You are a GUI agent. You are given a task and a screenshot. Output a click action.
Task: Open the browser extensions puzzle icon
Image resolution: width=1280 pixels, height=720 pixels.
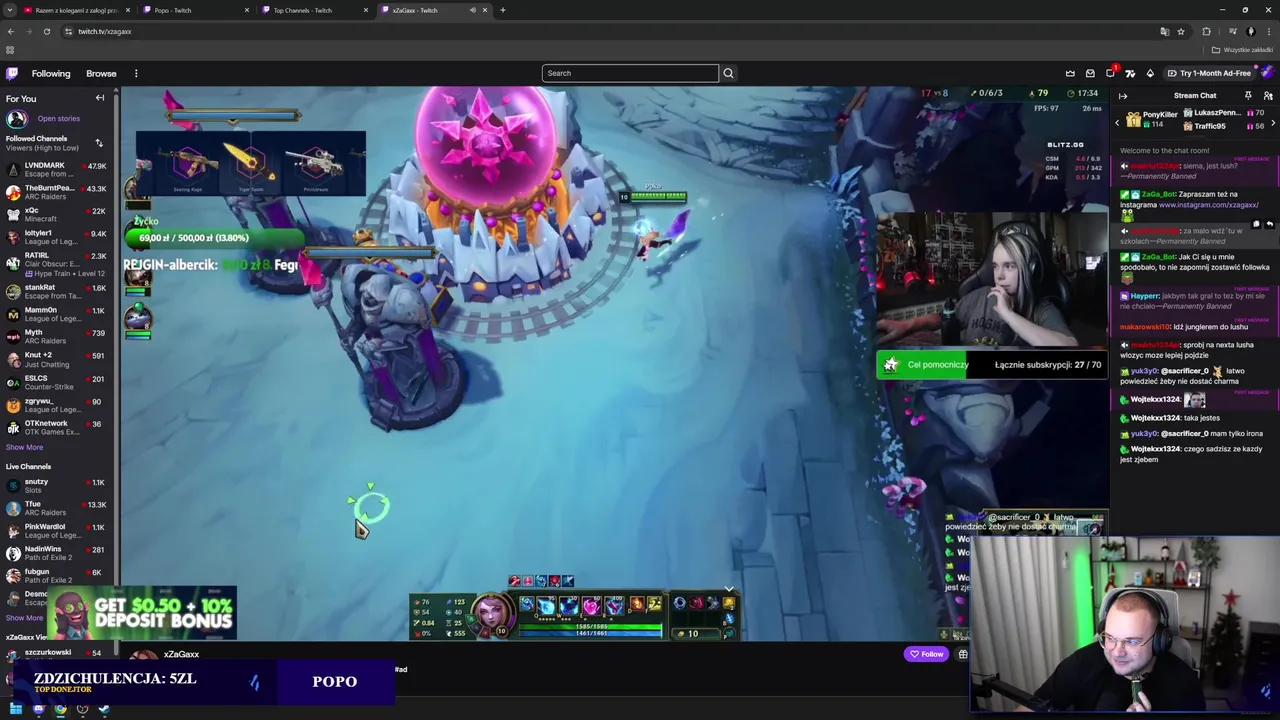click(1206, 31)
